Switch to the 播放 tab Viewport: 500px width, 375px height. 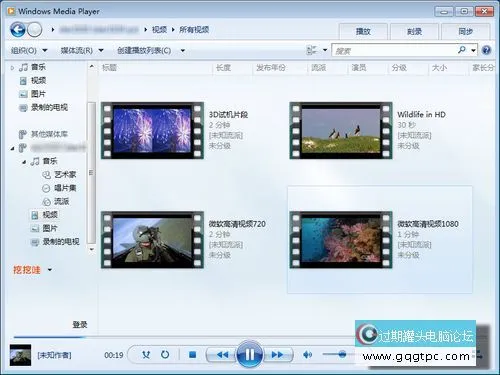pyautogui.click(x=363, y=32)
